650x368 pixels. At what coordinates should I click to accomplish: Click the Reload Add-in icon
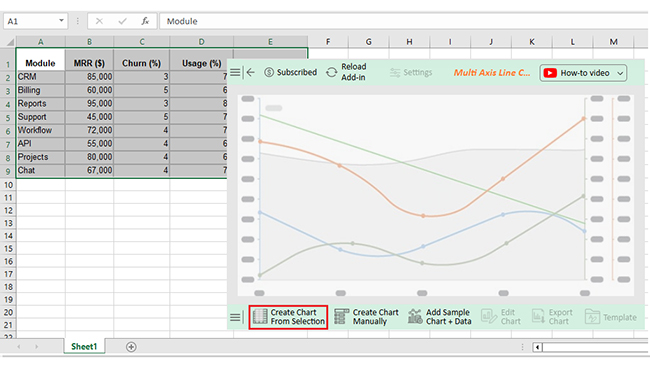[331, 73]
